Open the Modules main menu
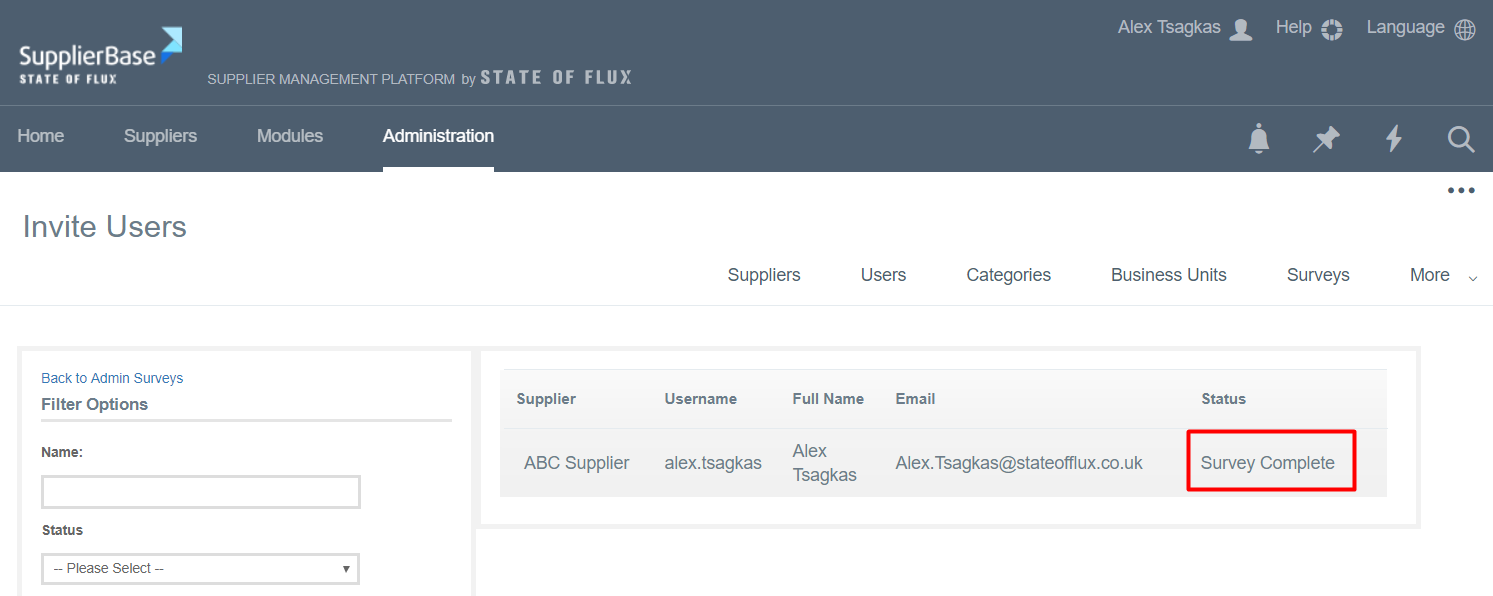 pyautogui.click(x=290, y=136)
